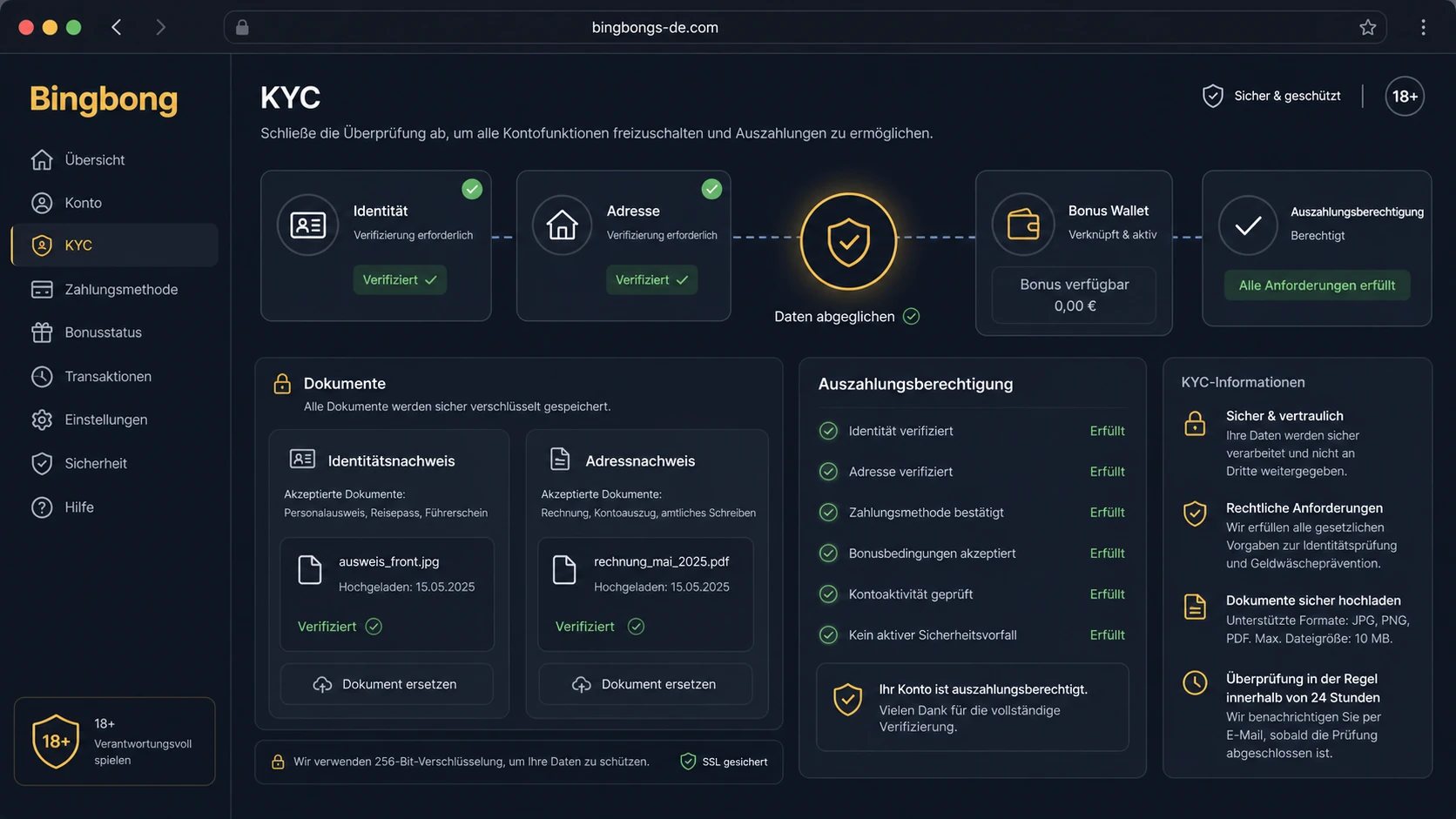The image size is (1456, 819).
Task: Select KYC in the sidebar
Action: (115, 245)
